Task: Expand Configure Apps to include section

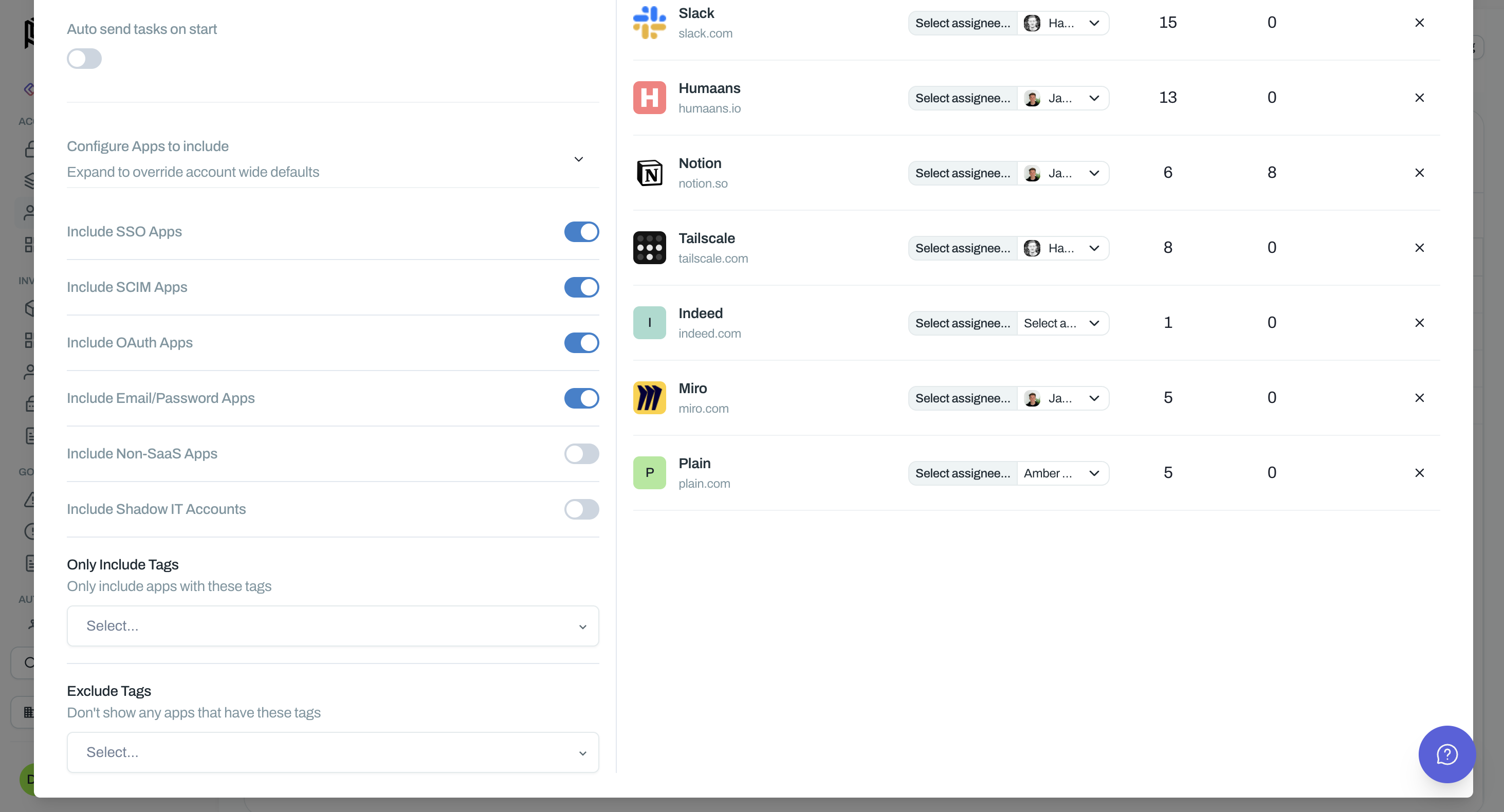Action: pos(579,159)
